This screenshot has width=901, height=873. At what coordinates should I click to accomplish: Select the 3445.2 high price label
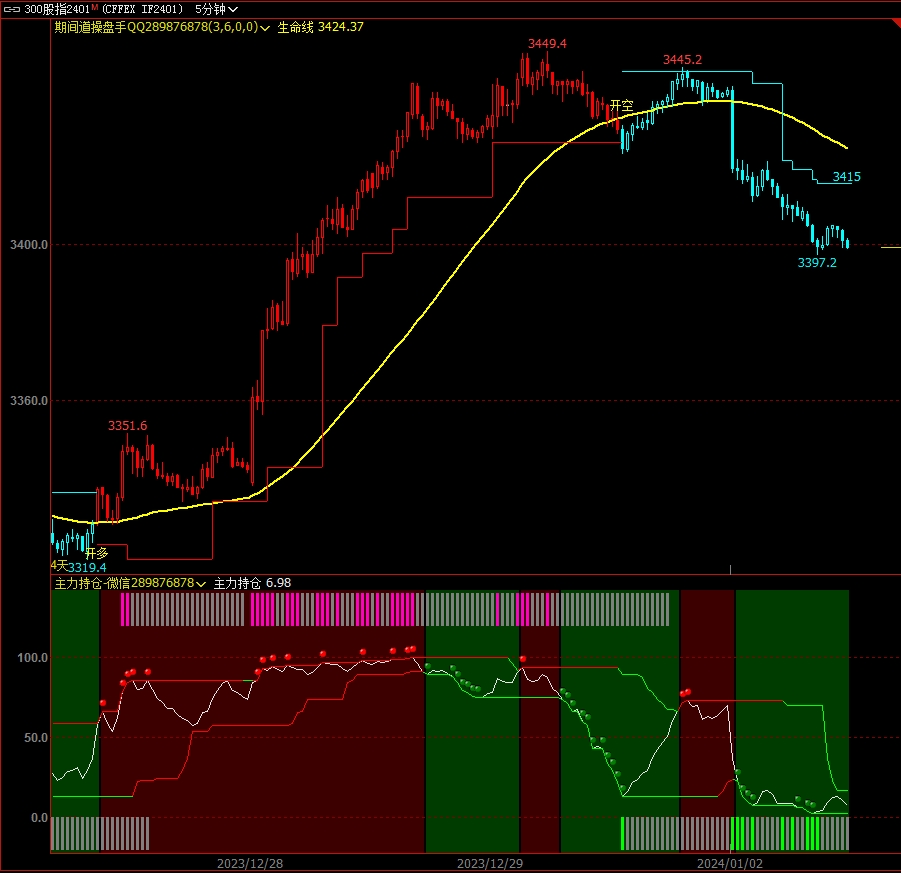click(682, 60)
